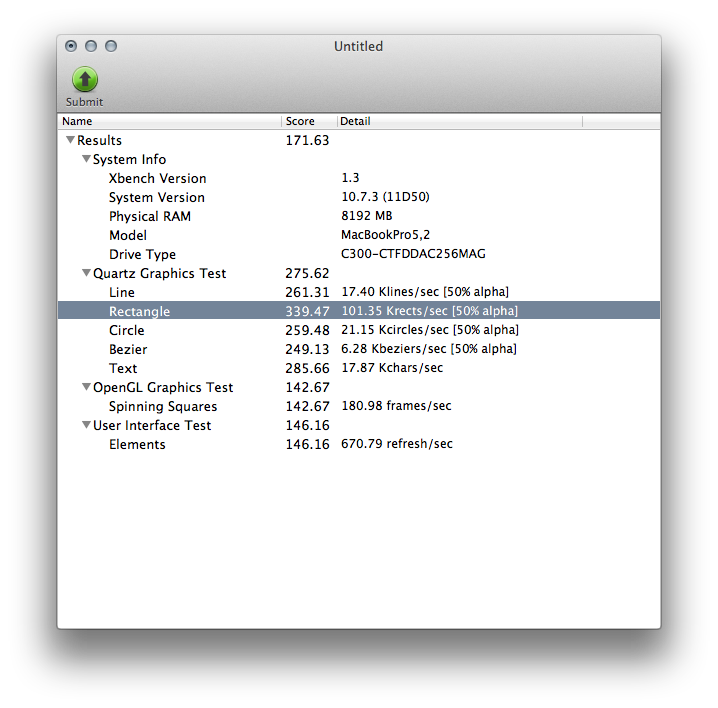Click the Score column header

308,122
